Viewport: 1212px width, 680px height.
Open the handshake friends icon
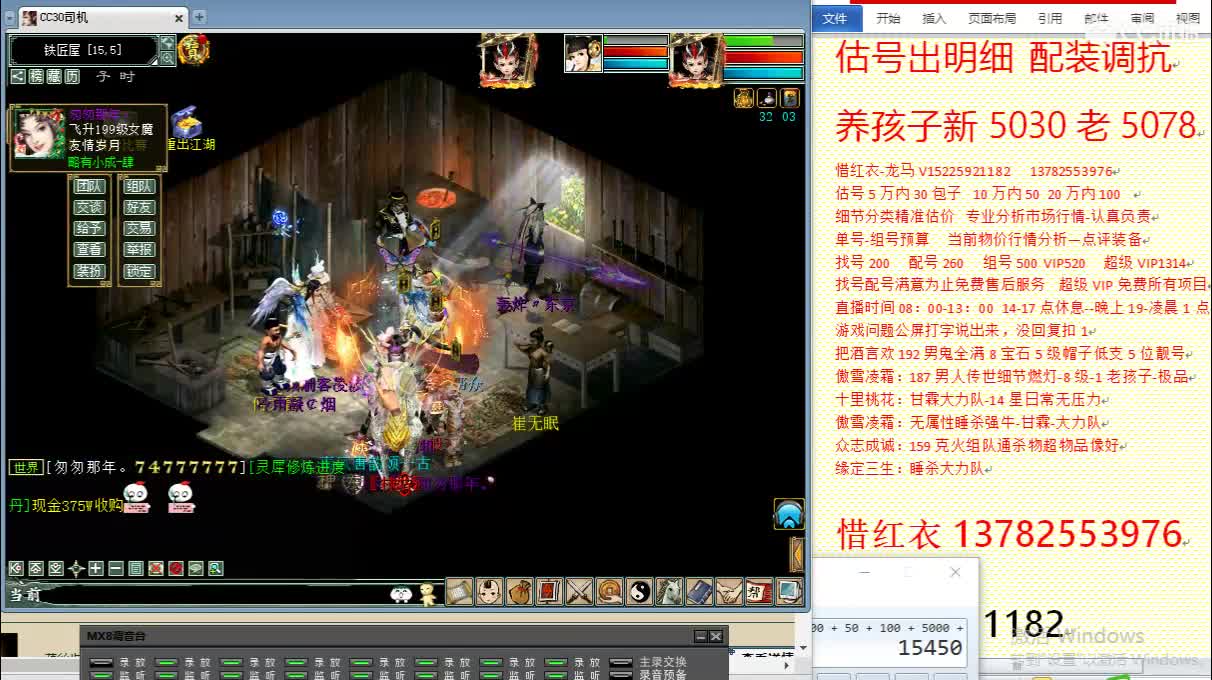coord(730,591)
